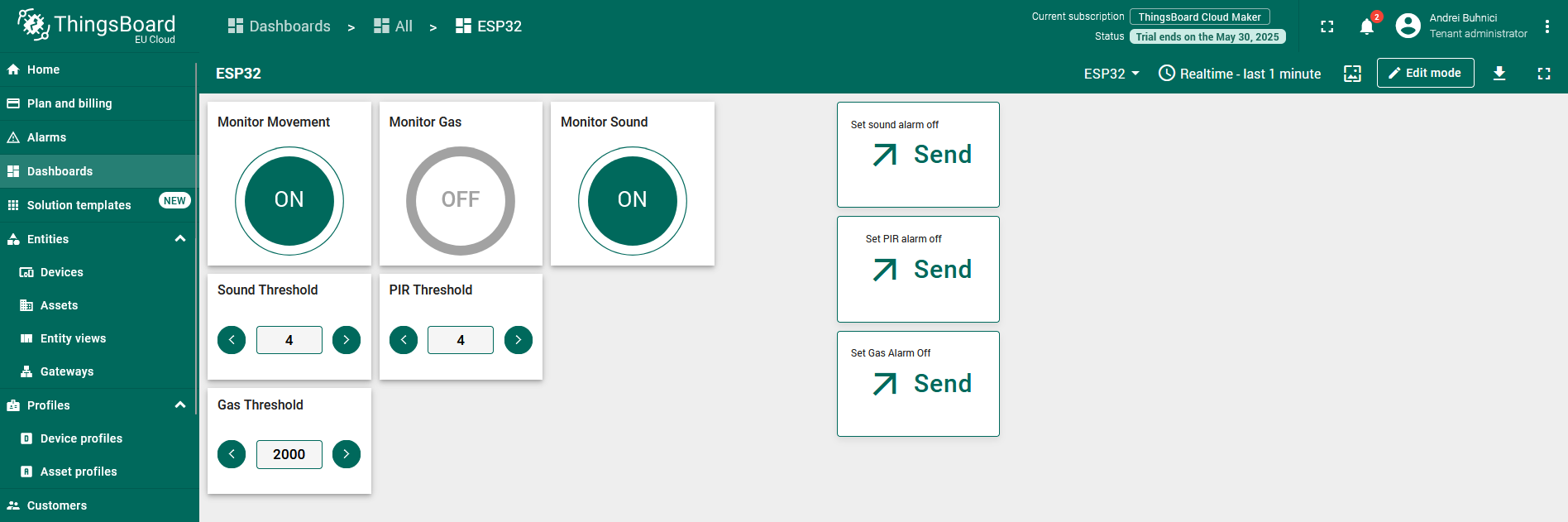Screen dimensions: 1568x522
Task: Increase Gas Threshold with right arrow
Action: click(x=347, y=454)
